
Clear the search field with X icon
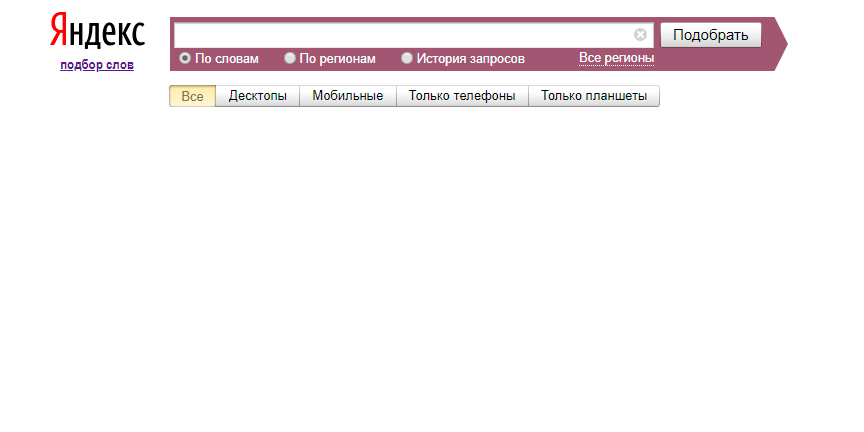tap(640, 35)
